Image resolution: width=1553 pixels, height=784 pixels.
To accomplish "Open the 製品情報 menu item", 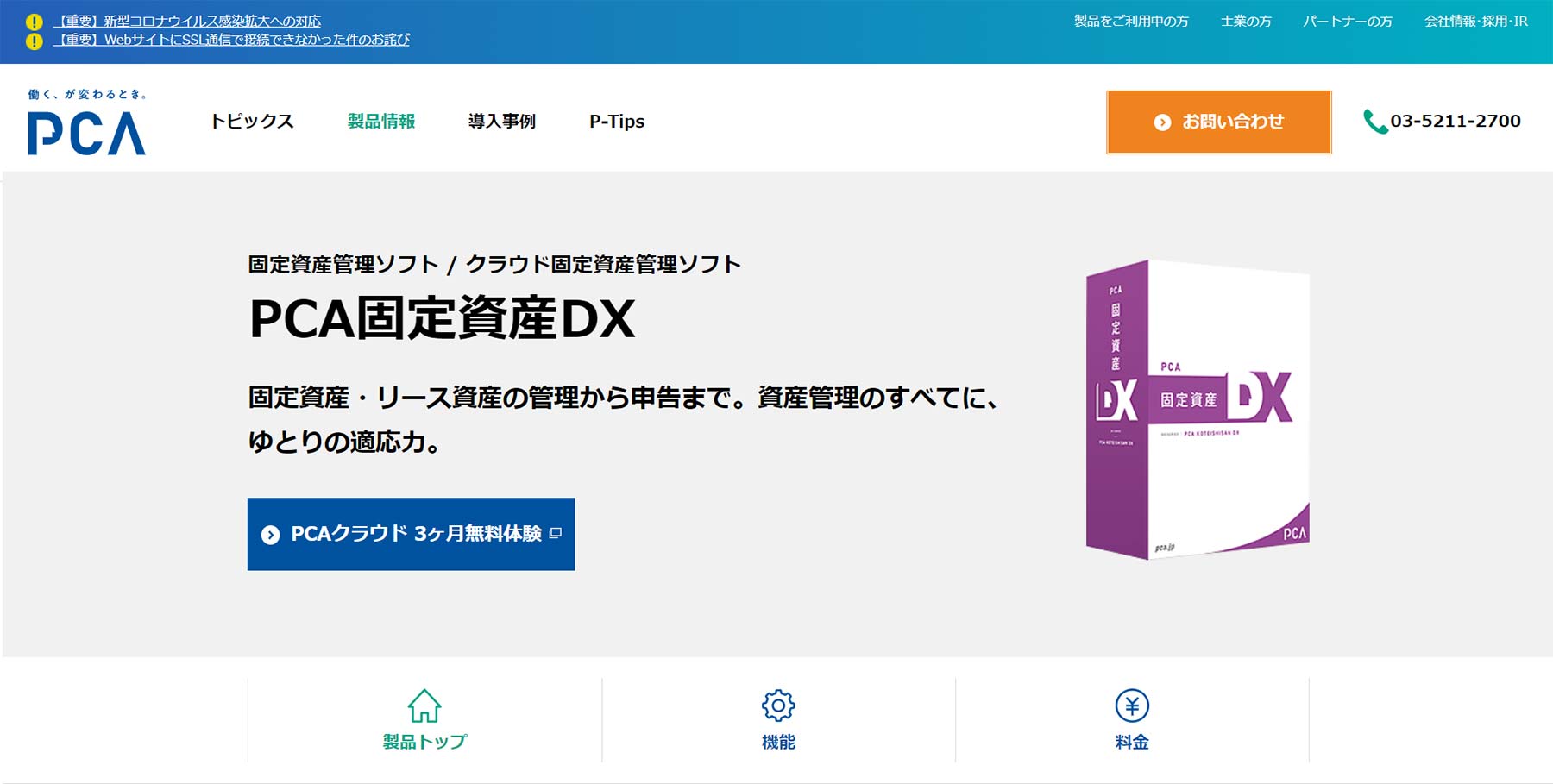I will [381, 122].
